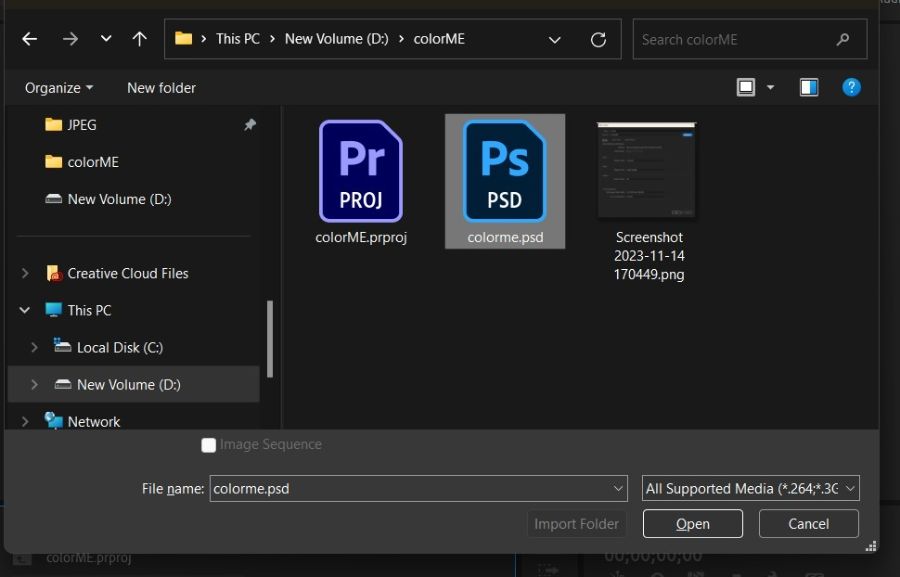This screenshot has width=900, height=577.
Task: Expand the Creative Cloud Files node
Action: pyautogui.click(x=25, y=273)
